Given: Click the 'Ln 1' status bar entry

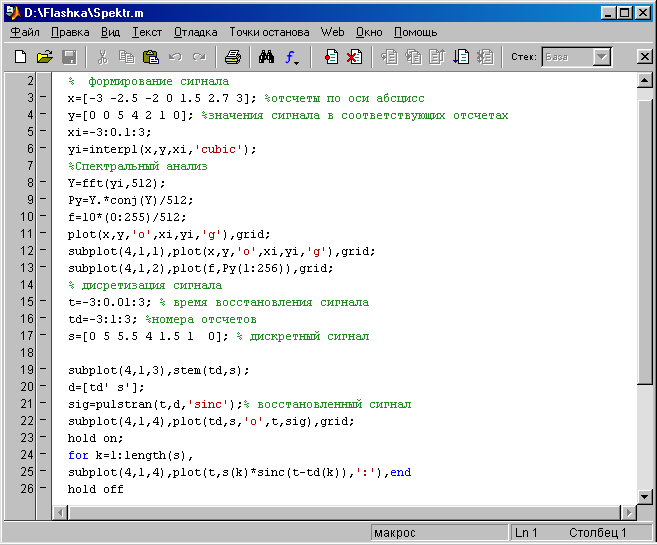Looking at the screenshot, I should coord(526,533).
